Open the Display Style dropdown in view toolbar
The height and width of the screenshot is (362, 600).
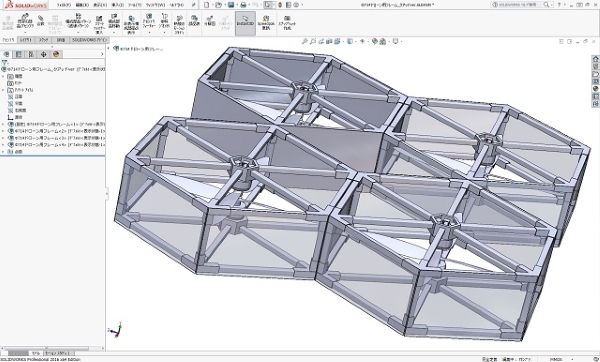350,41
